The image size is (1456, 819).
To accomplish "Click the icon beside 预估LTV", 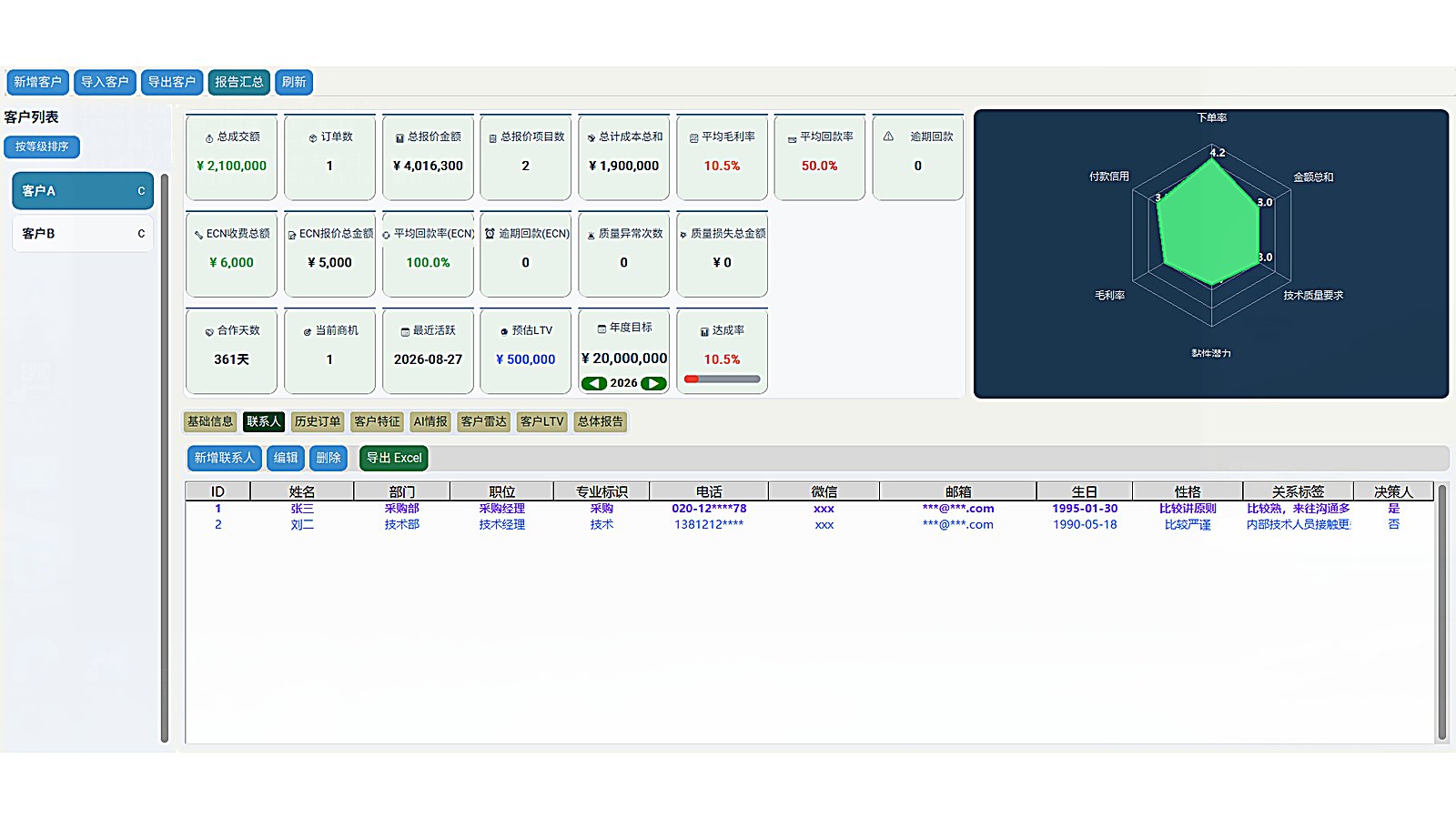I will pos(504,331).
